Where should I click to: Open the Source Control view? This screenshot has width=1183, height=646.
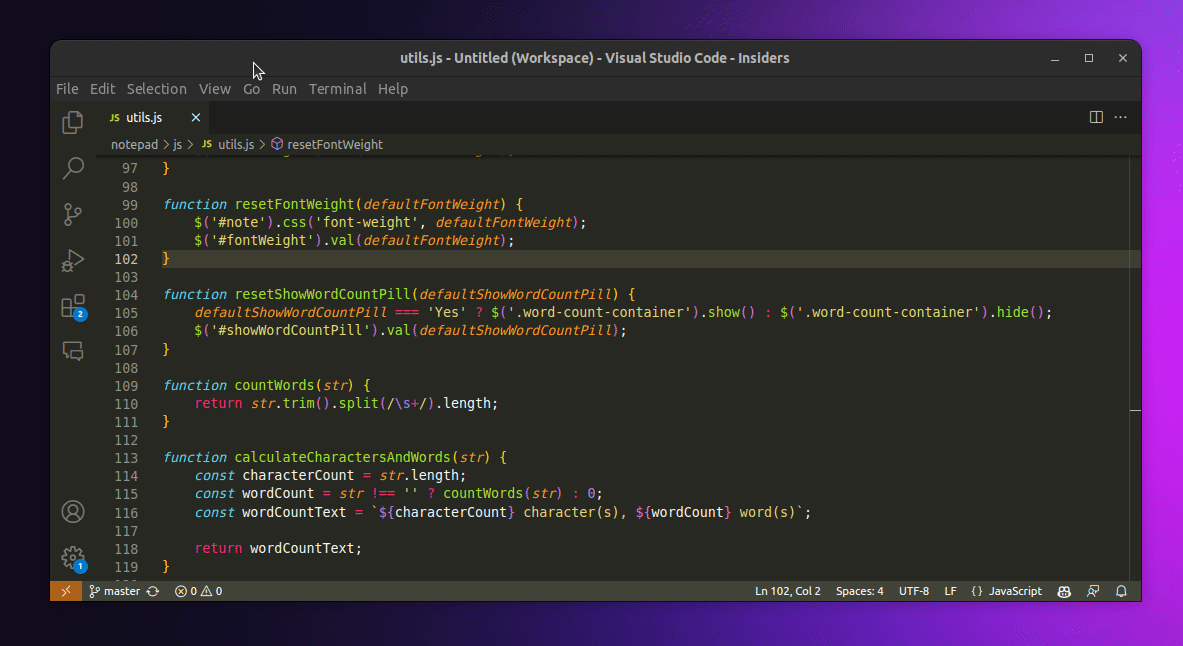pos(72,214)
